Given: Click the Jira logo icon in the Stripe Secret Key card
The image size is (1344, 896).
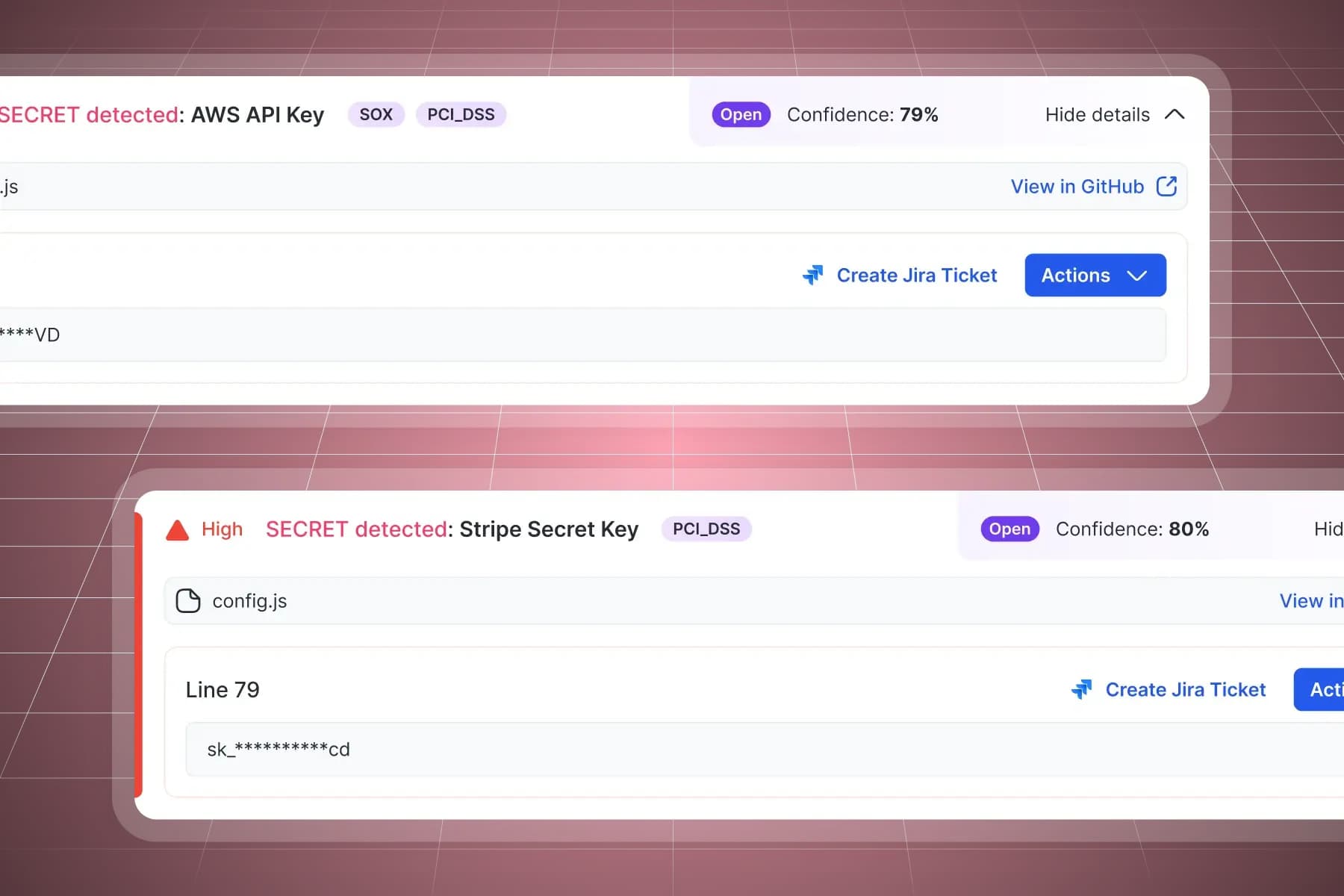Looking at the screenshot, I should tap(1081, 689).
